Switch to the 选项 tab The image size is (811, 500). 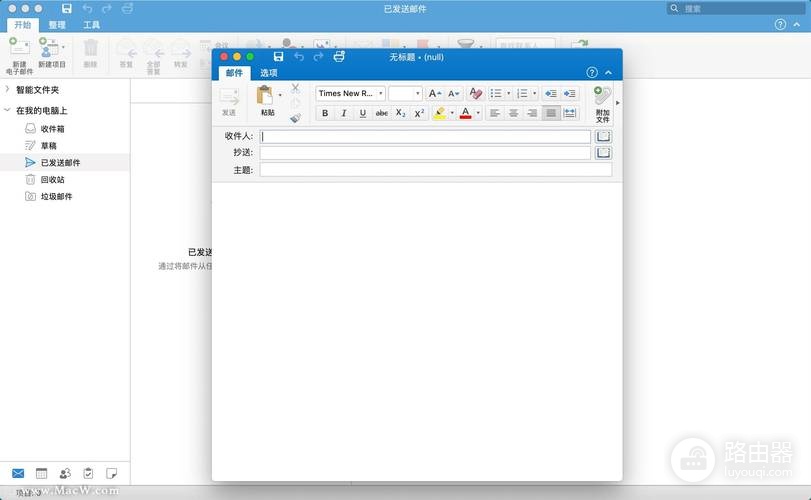click(268, 73)
